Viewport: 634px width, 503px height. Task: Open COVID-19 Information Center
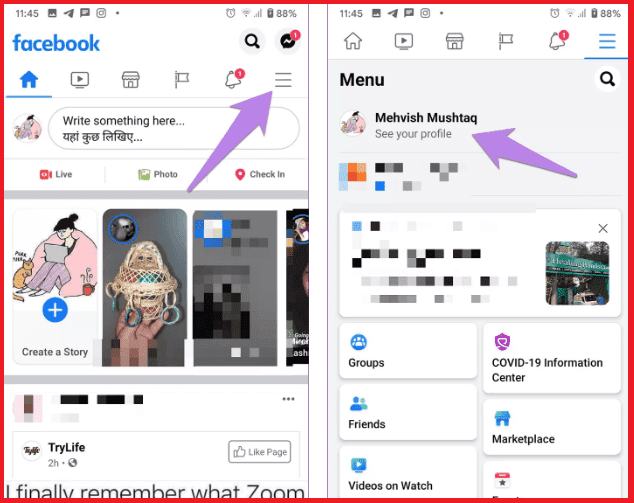(x=552, y=358)
